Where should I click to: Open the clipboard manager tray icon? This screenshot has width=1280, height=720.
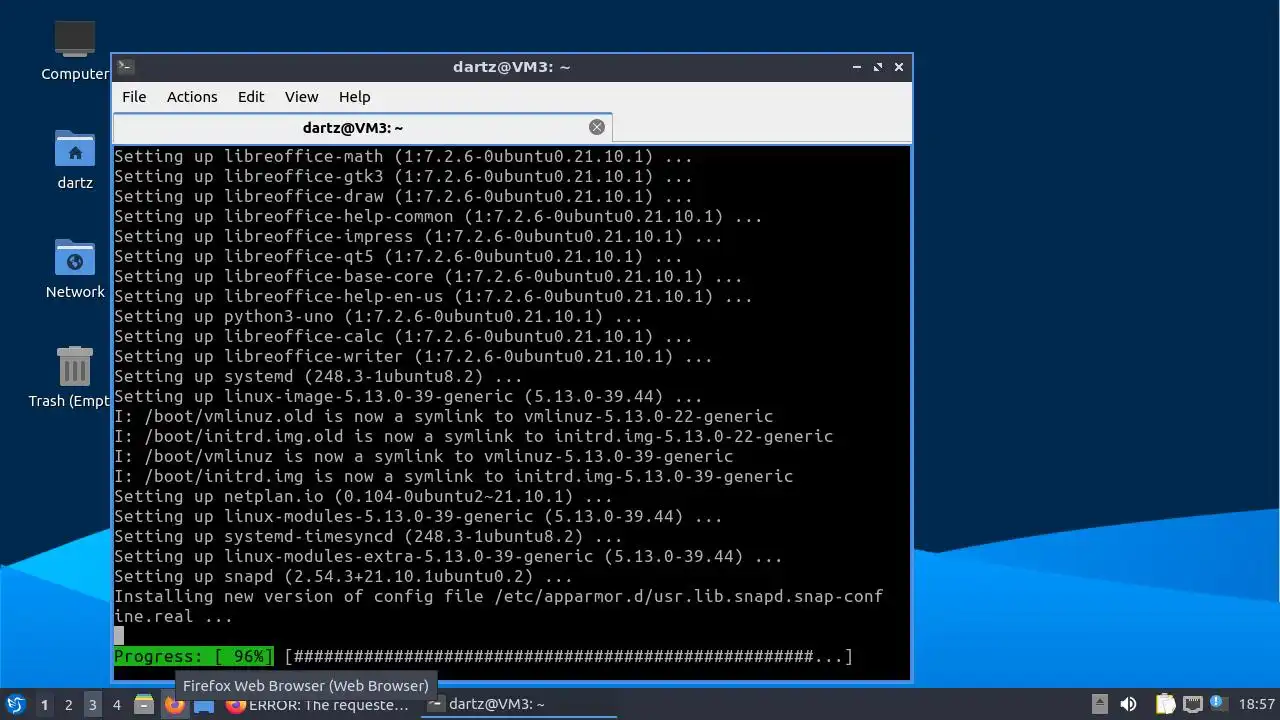click(1164, 704)
